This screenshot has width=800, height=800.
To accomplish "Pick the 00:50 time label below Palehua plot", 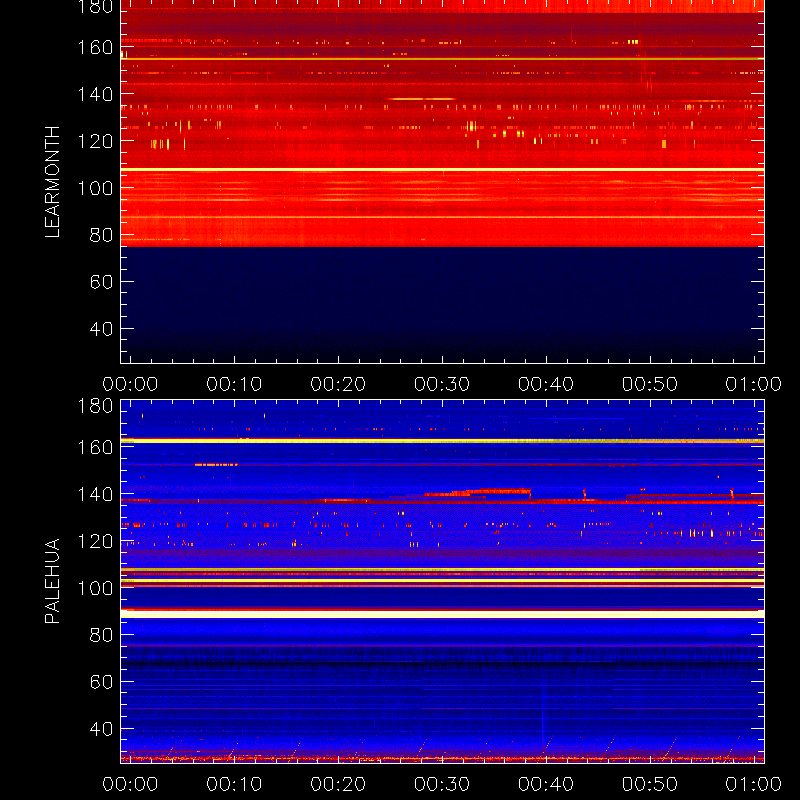I will [x=650, y=784].
